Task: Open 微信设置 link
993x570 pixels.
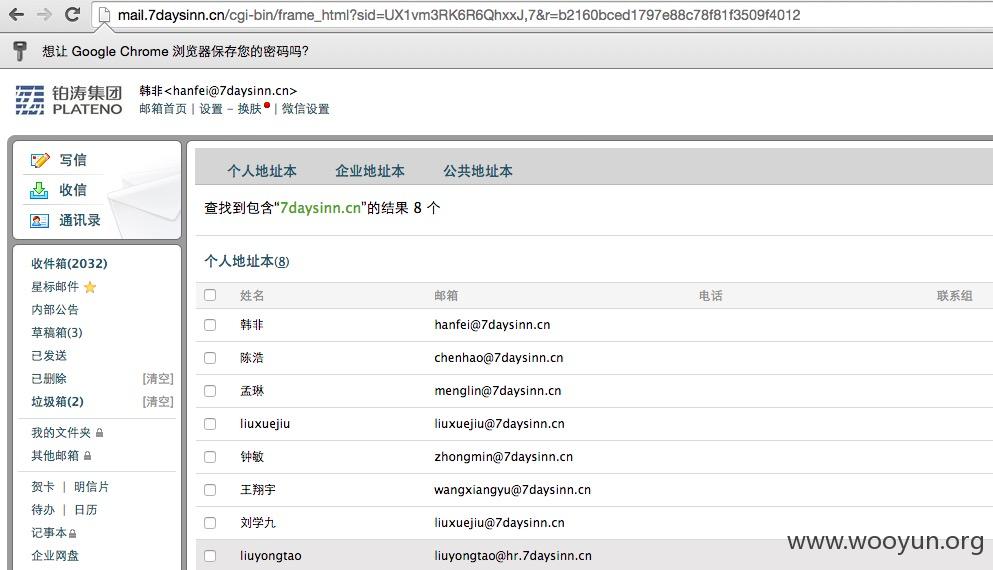Action: click(305, 109)
